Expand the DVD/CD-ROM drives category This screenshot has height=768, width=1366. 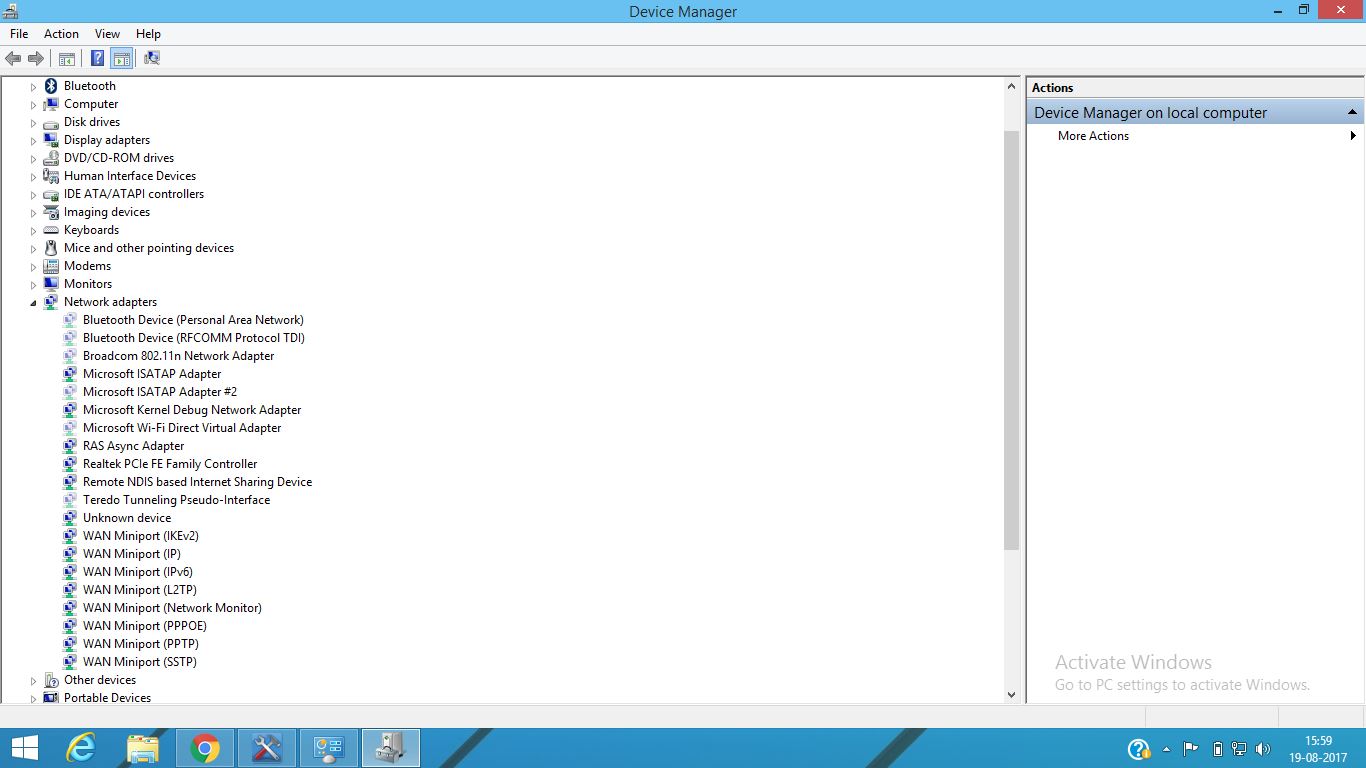click(33, 159)
